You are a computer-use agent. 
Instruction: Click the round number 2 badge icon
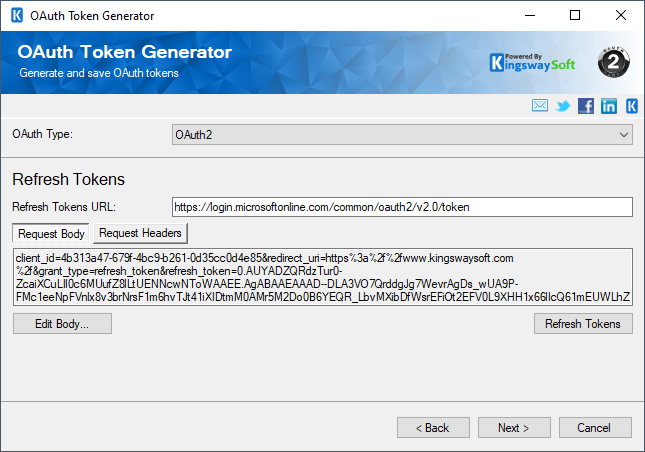click(613, 63)
